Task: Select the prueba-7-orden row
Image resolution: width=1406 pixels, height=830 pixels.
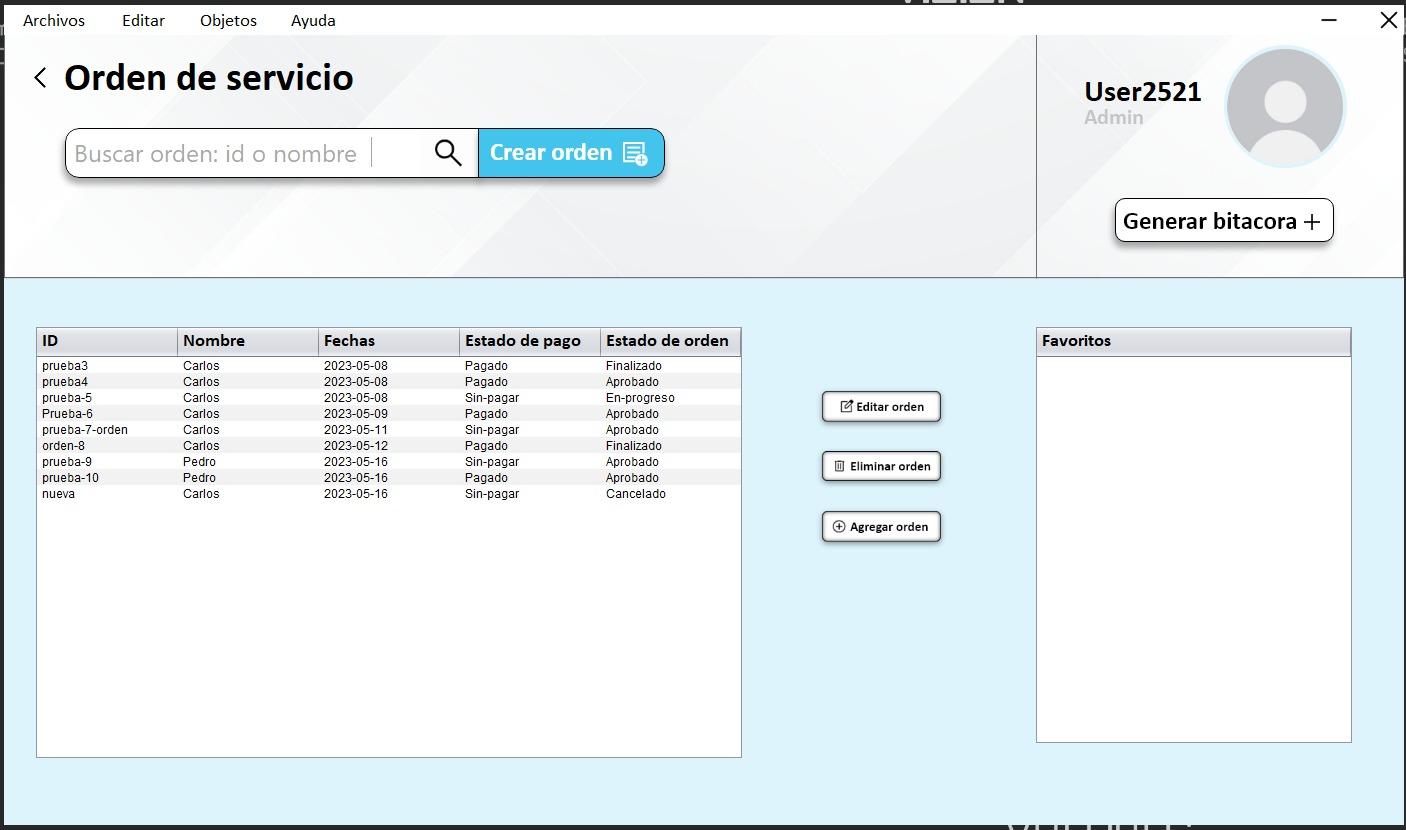Action: 389,430
